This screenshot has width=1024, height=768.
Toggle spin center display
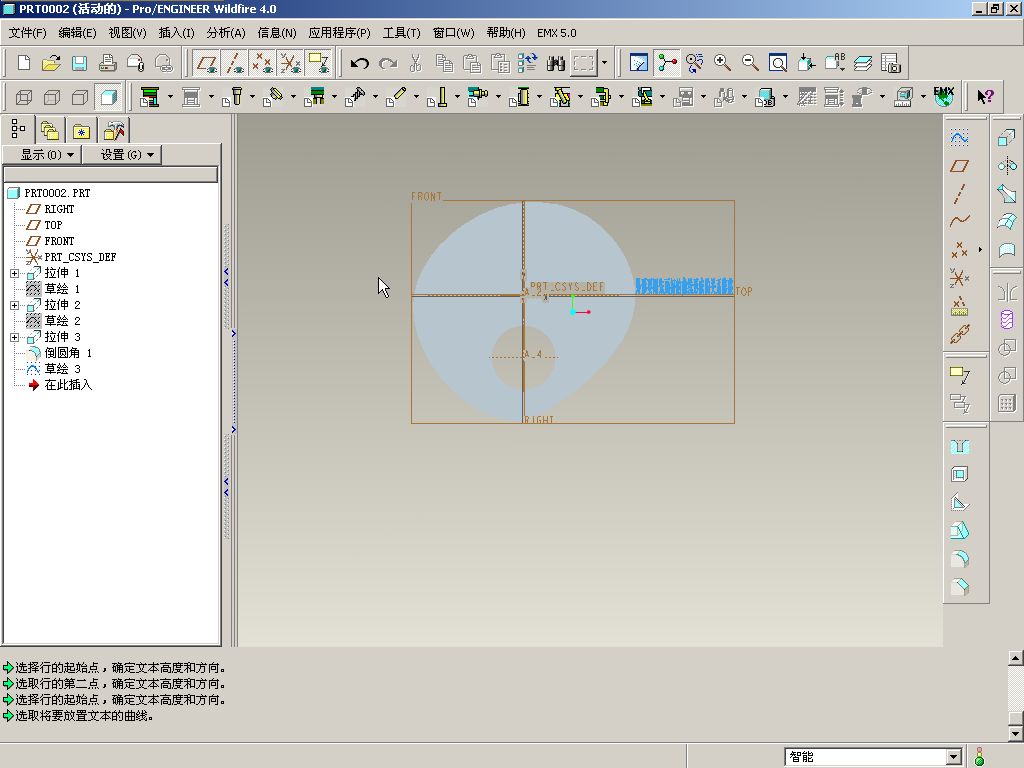(667, 63)
